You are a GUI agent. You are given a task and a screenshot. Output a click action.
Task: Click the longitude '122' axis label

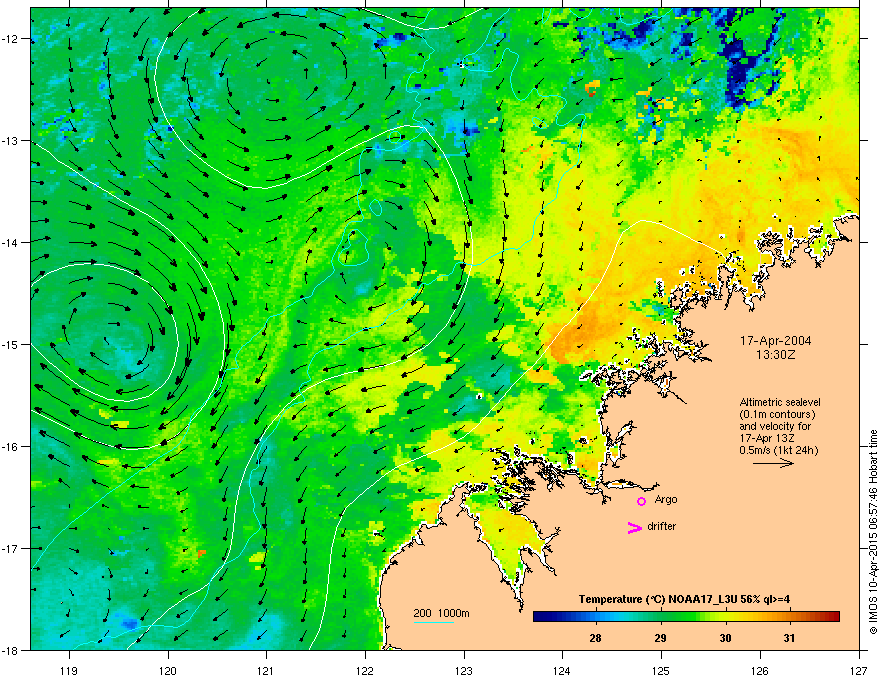coord(365,670)
